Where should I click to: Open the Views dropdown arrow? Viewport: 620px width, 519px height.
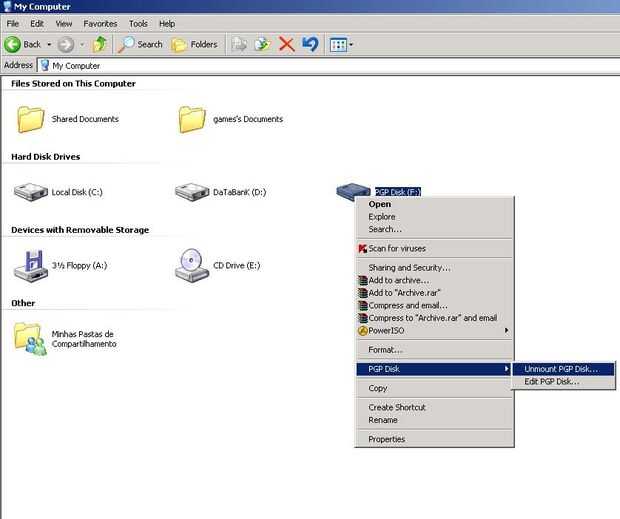coord(351,45)
